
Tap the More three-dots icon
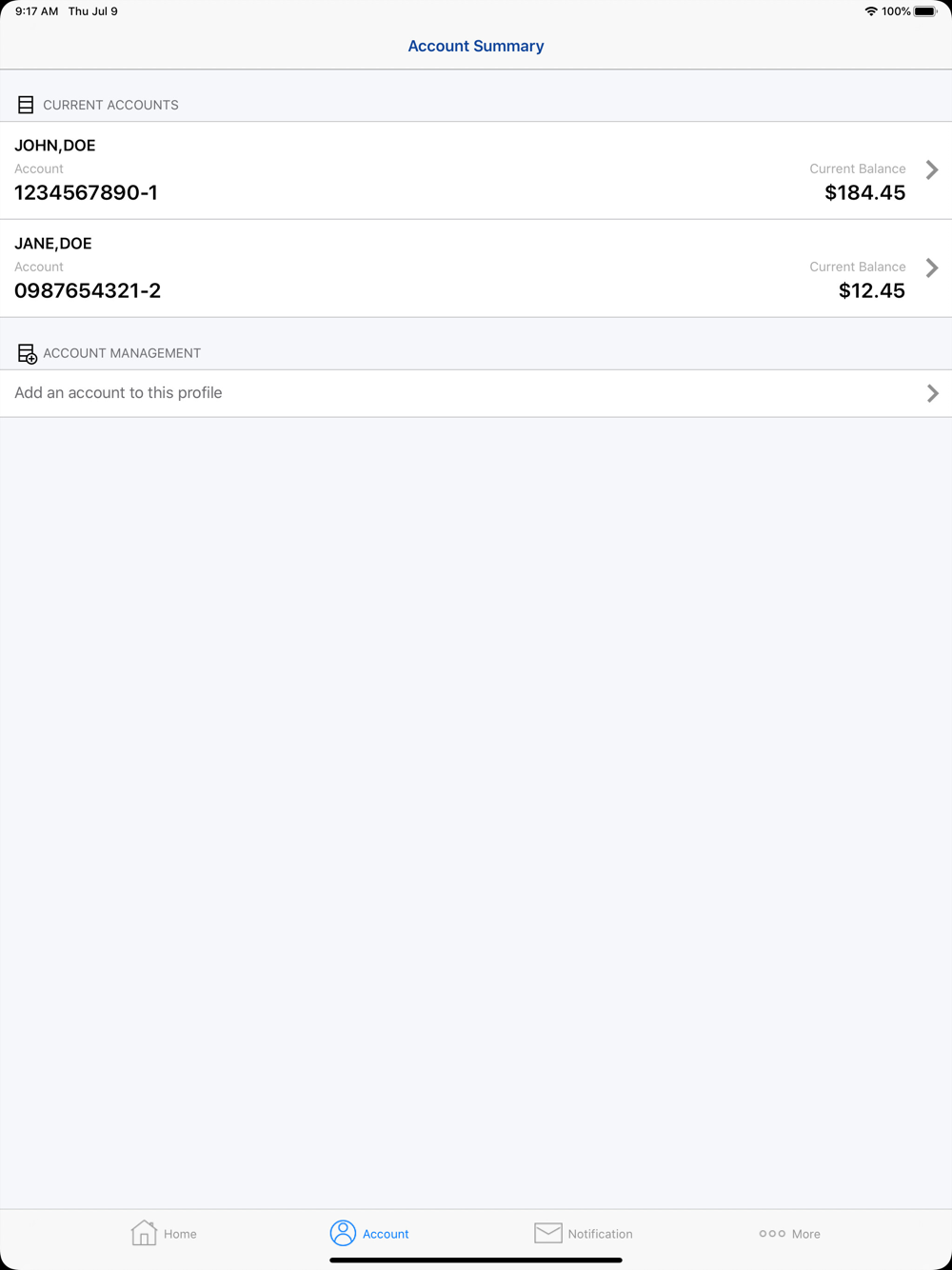[772, 1234]
